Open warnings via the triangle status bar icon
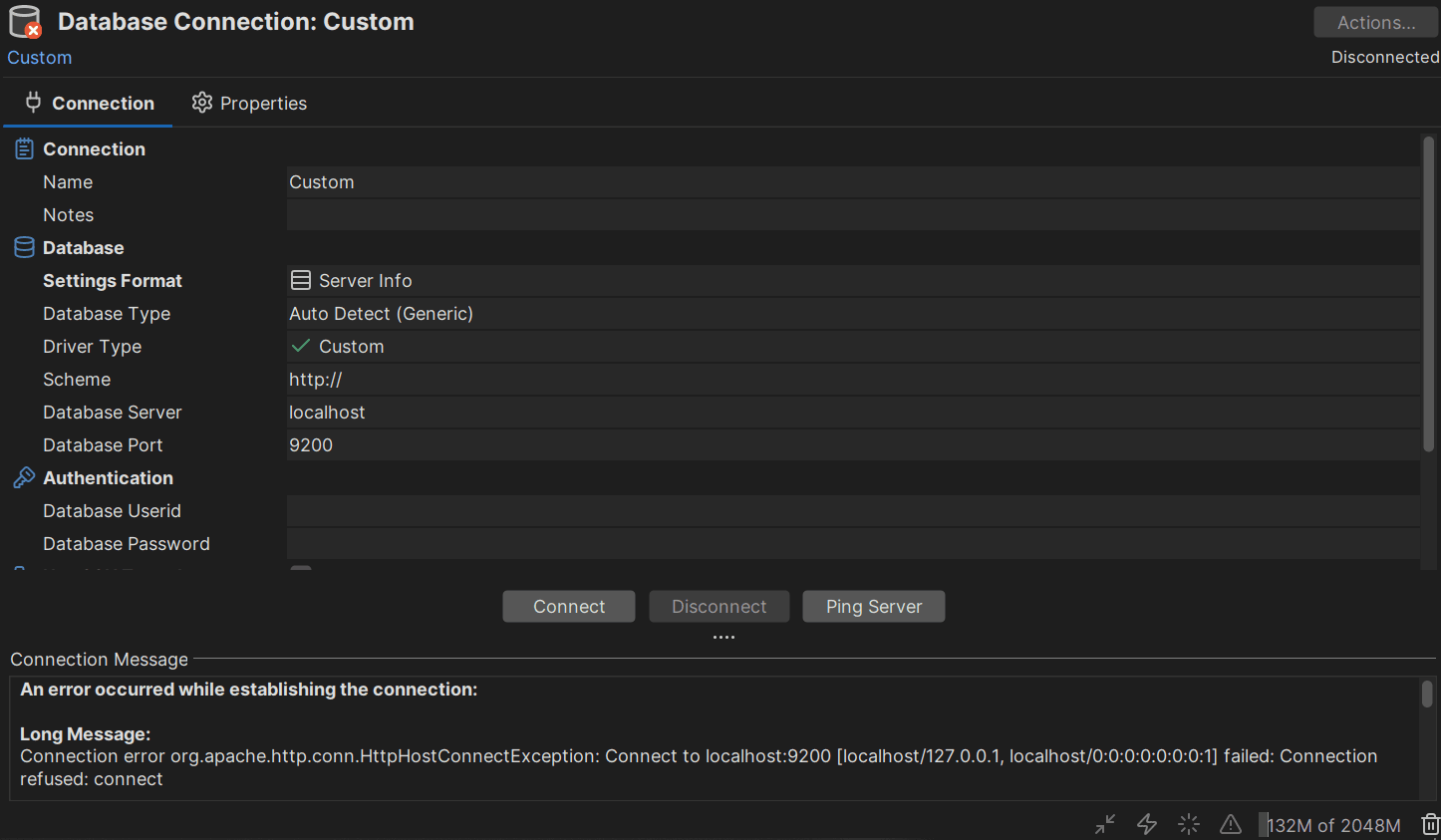Image resolution: width=1441 pixels, height=840 pixels. pos(1230,824)
